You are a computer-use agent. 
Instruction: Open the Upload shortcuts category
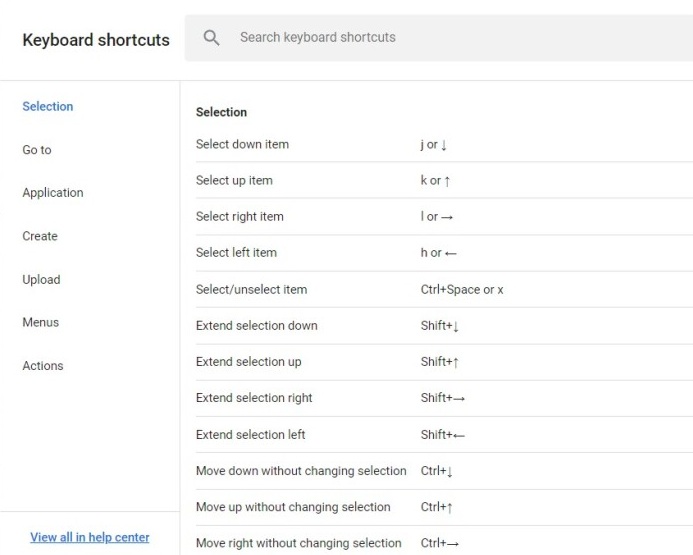[x=41, y=280]
